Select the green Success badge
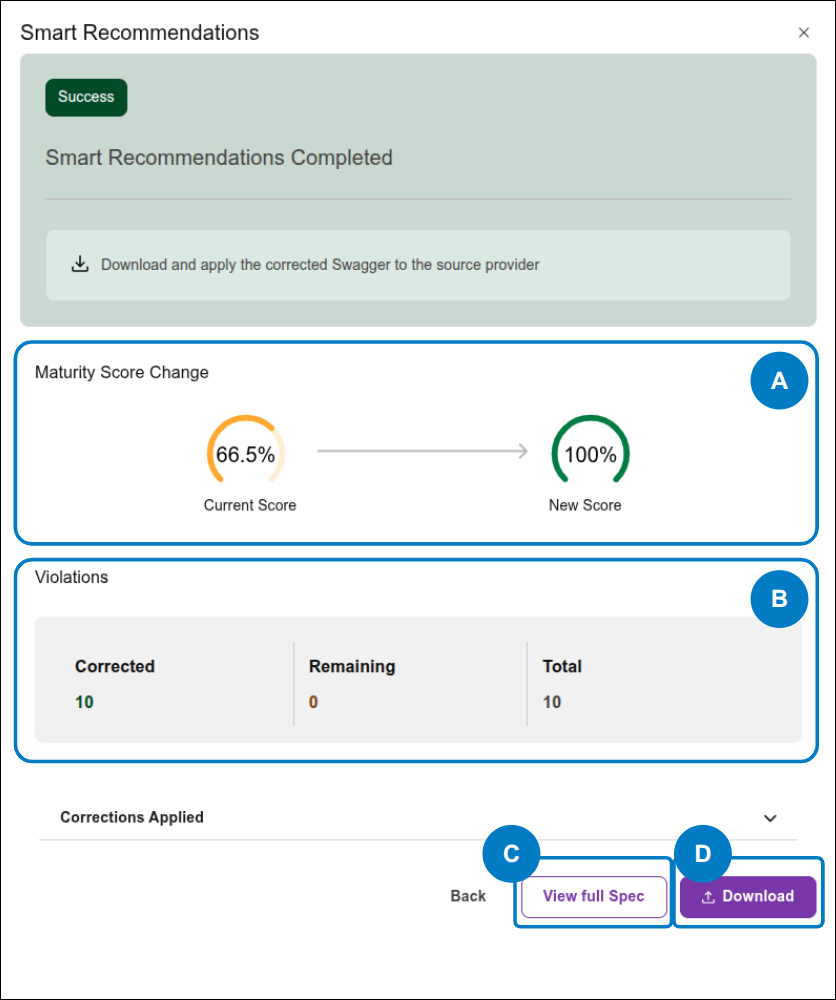Viewport: 836px width, 1000px height. (85, 97)
